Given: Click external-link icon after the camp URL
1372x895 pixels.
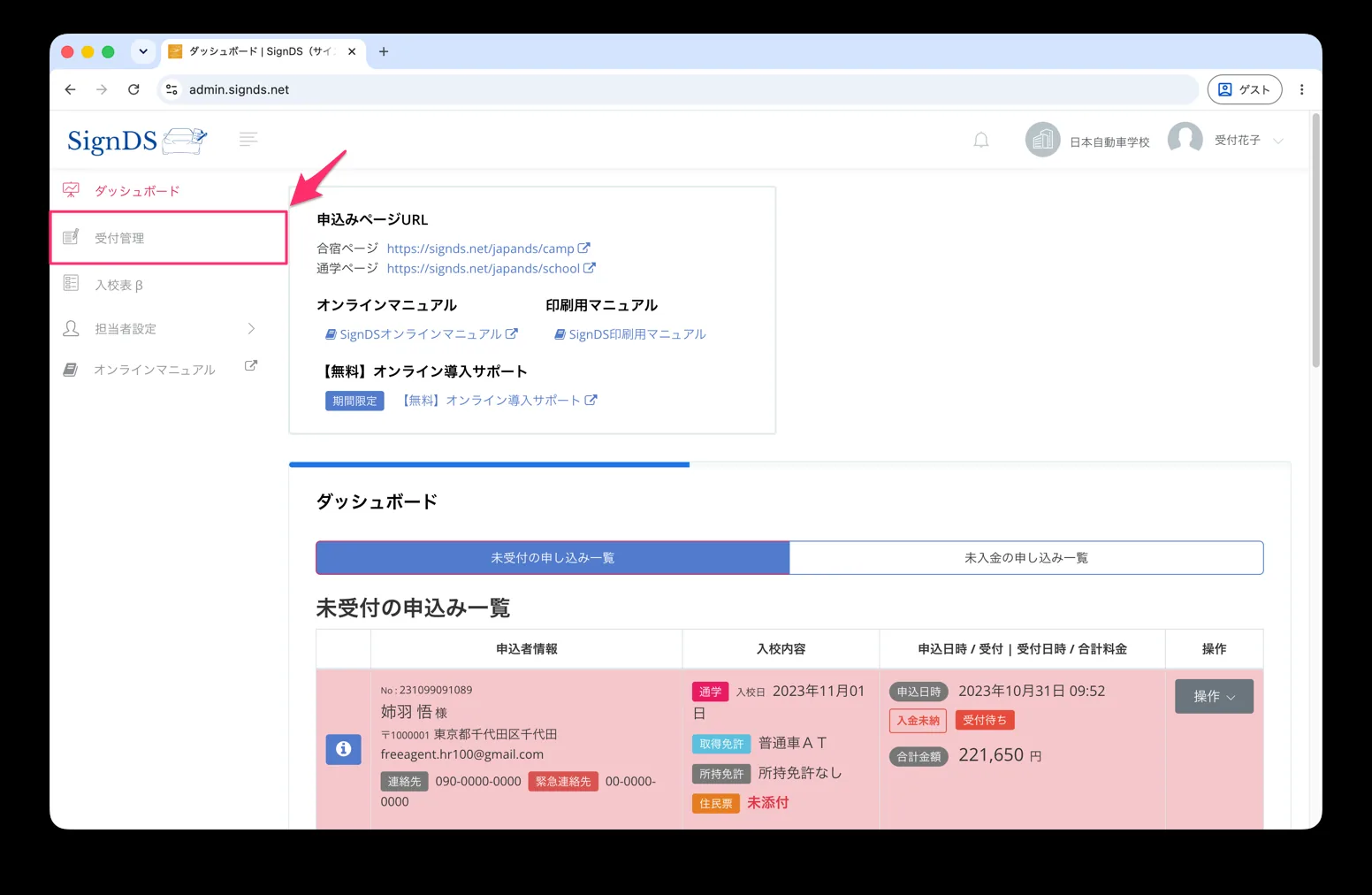Looking at the screenshot, I should click(584, 249).
